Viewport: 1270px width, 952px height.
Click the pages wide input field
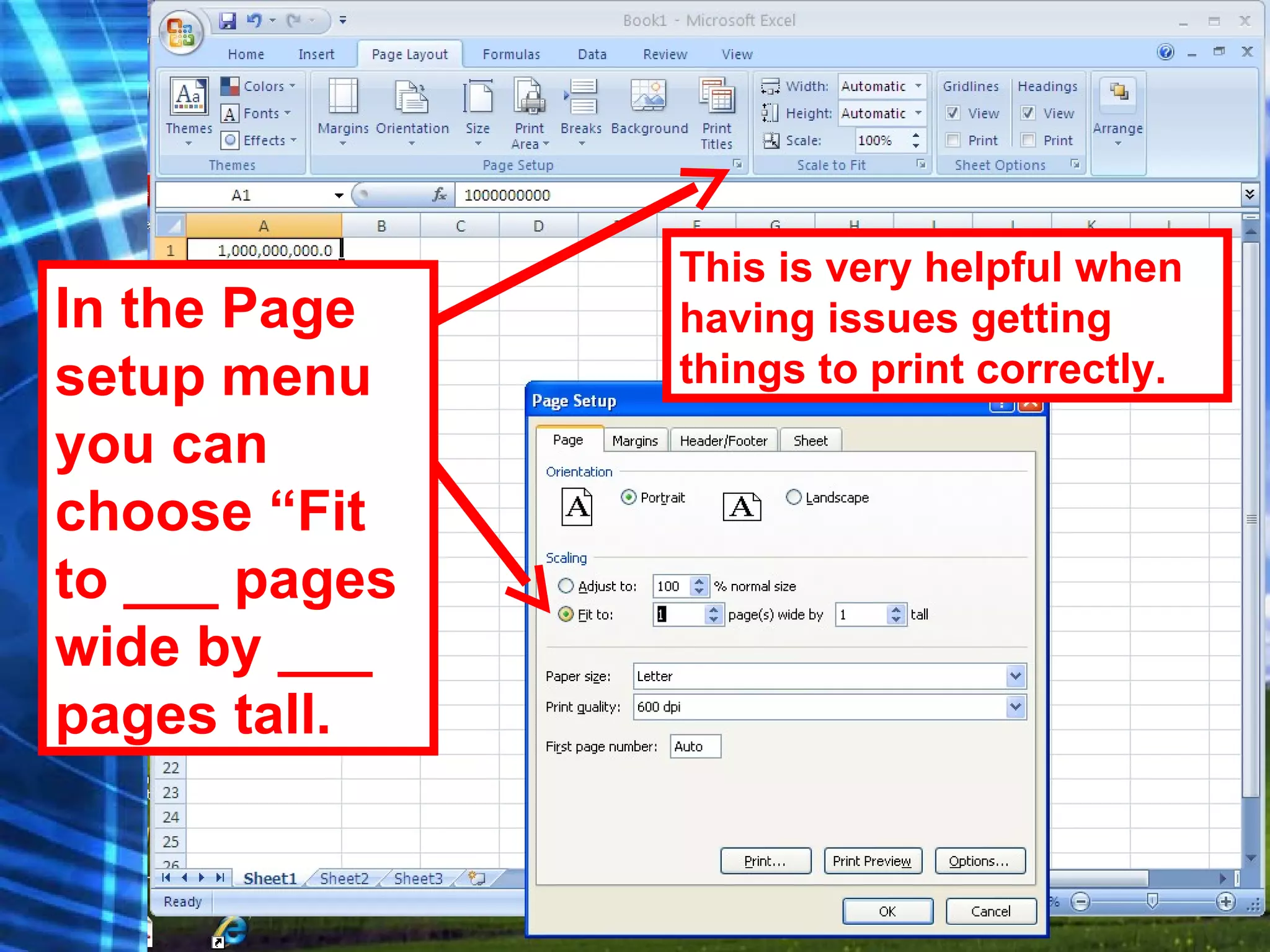(678, 614)
